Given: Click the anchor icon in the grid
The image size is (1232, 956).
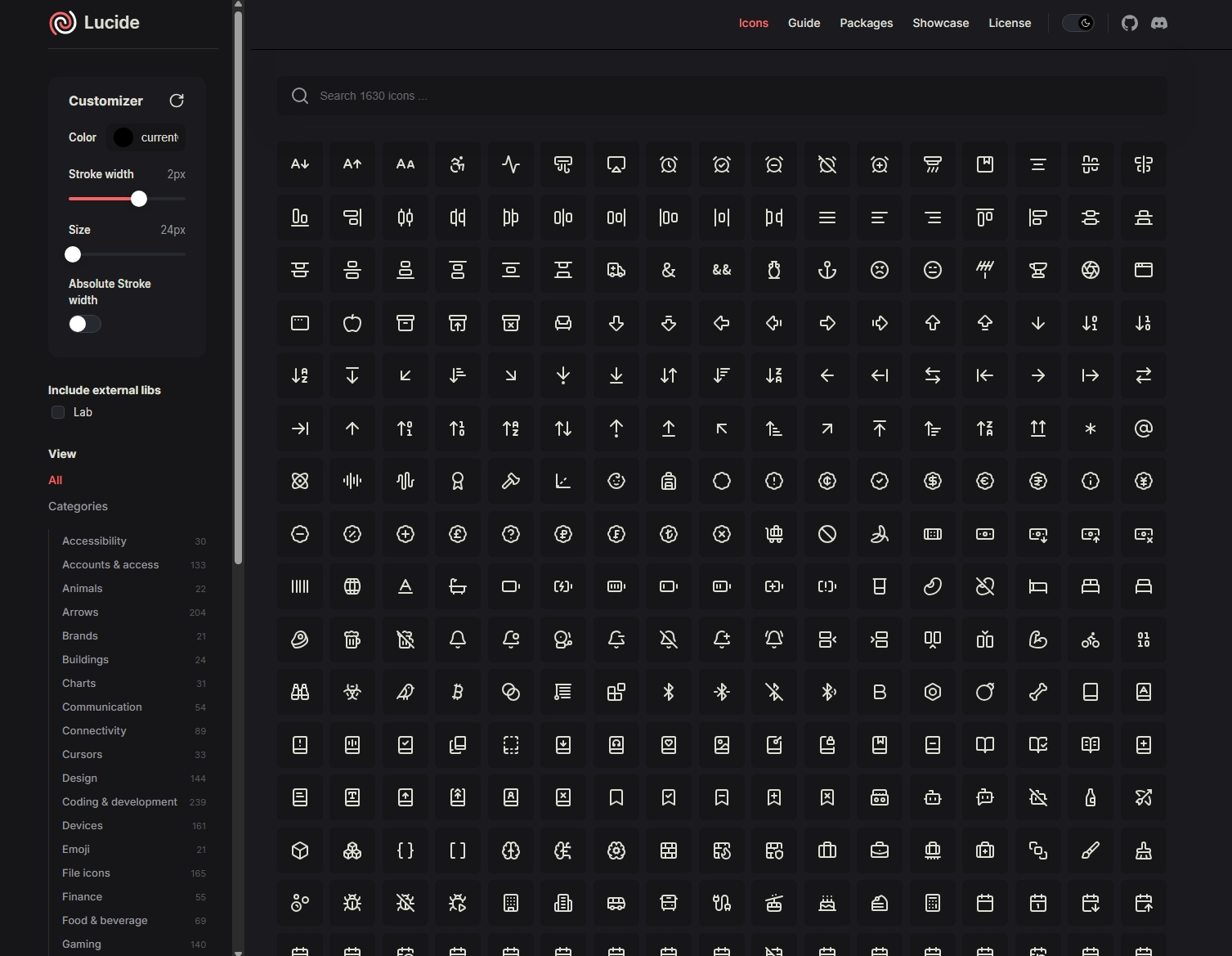Looking at the screenshot, I should (827, 270).
